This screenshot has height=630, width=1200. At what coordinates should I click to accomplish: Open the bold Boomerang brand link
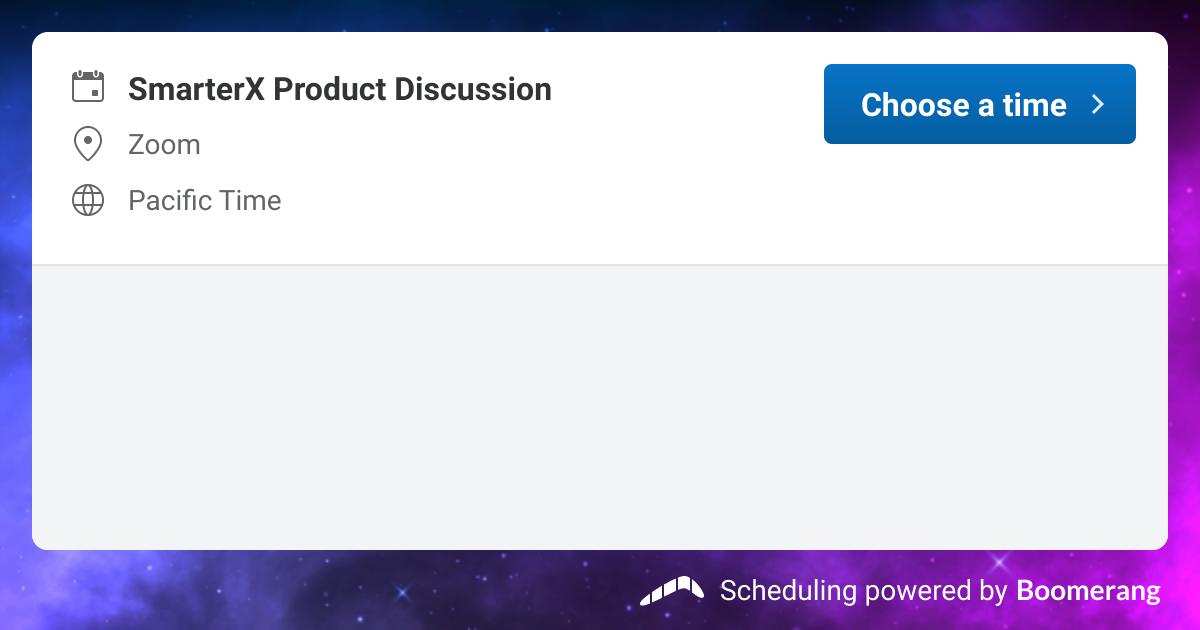(1088, 590)
